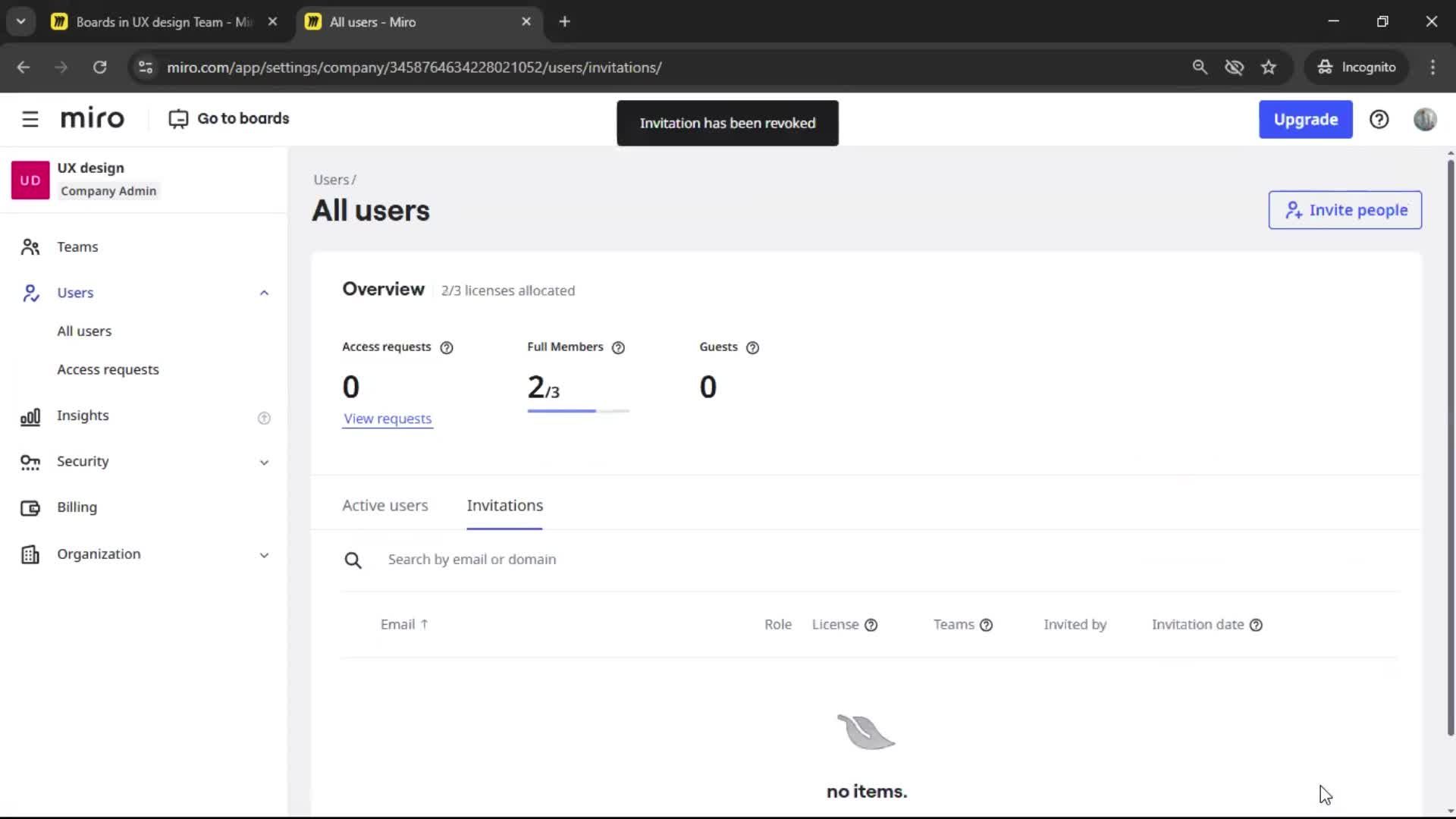Click the UD company avatar

tap(30, 180)
